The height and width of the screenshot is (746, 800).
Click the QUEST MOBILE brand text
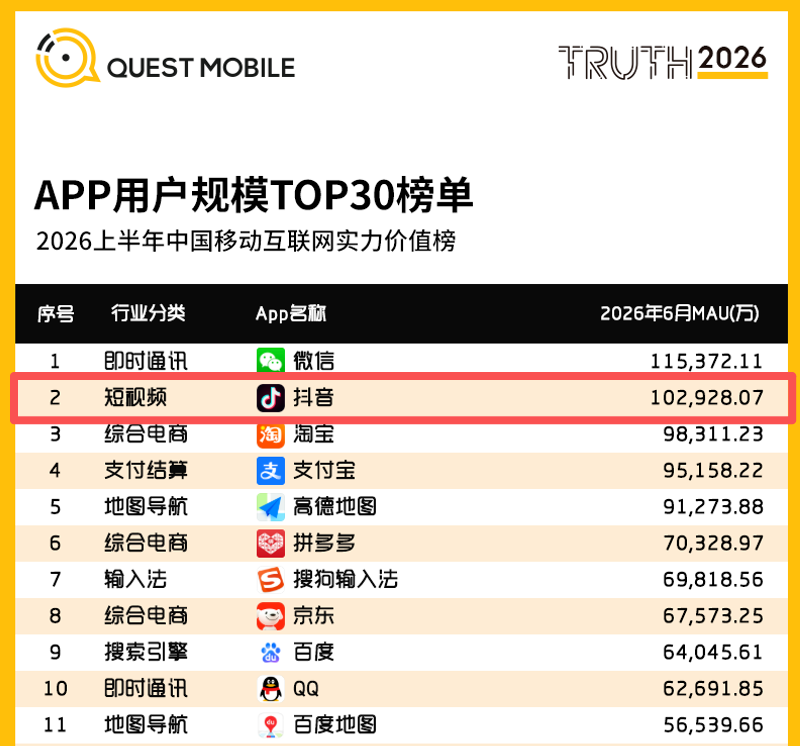(201, 68)
